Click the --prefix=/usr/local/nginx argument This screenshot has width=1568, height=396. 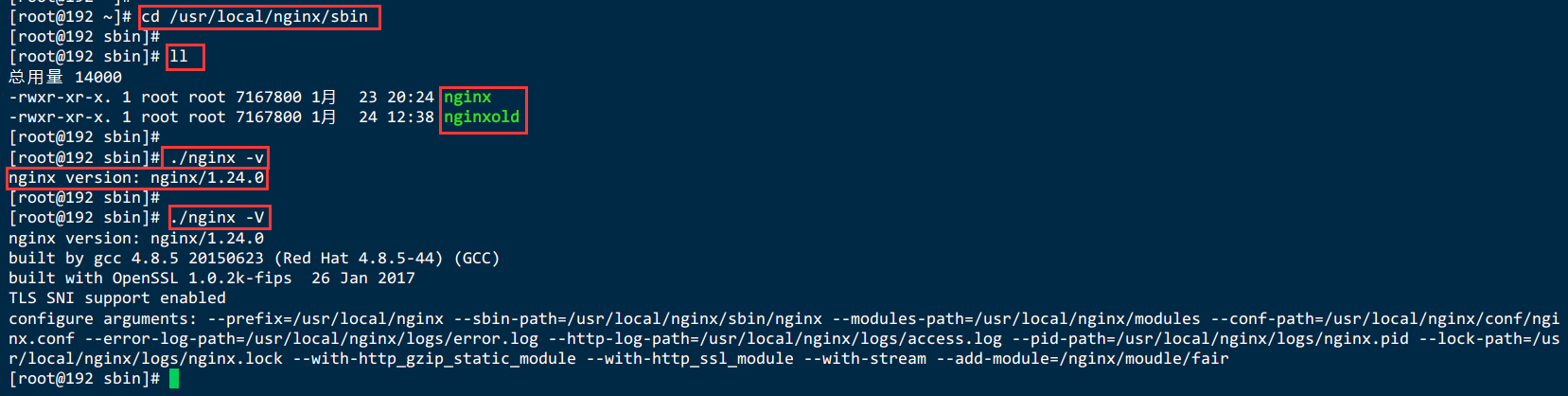tap(326, 319)
